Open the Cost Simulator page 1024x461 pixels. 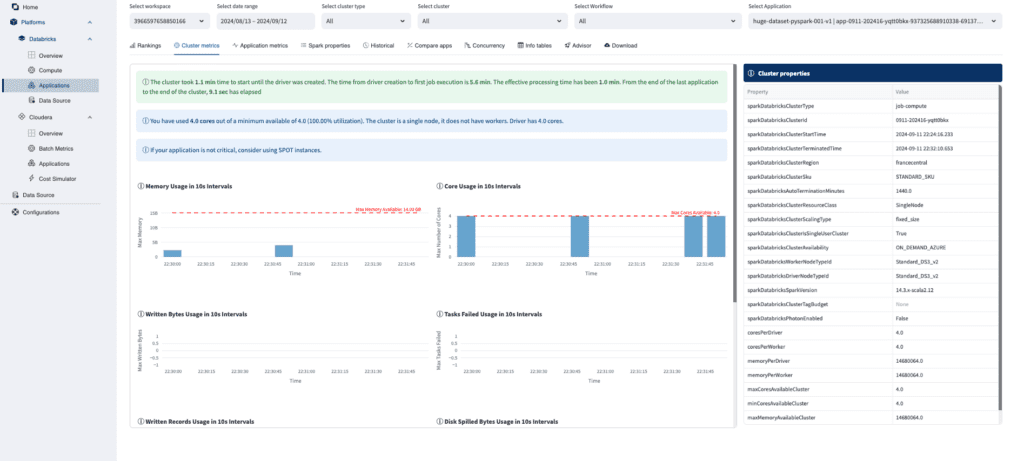(58, 178)
